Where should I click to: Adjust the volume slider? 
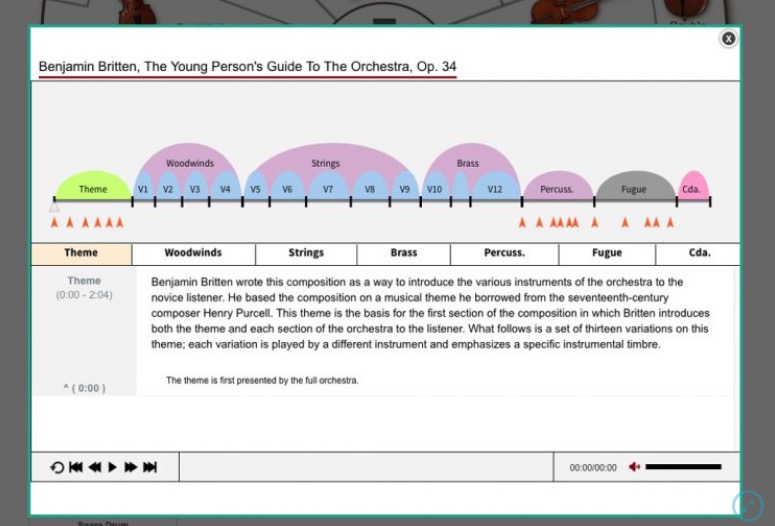pyautogui.click(x=683, y=467)
